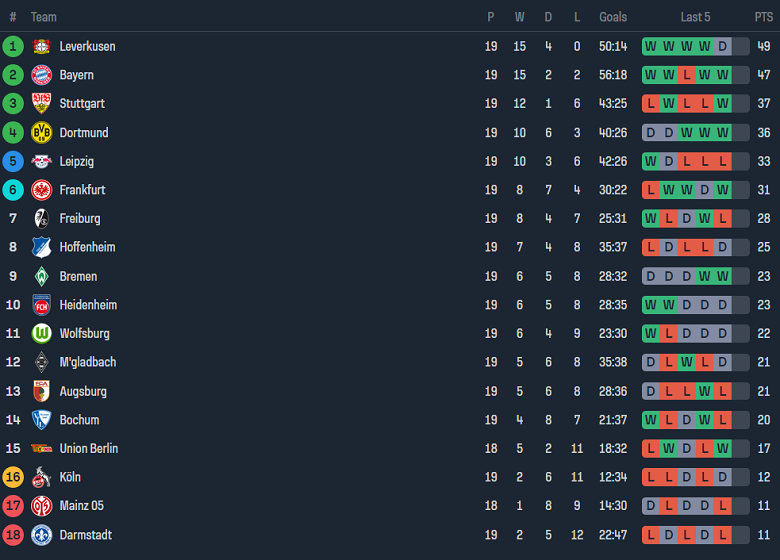Sort by Goals column header
Image resolution: width=780 pixels, height=560 pixels.
click(613, 17)
